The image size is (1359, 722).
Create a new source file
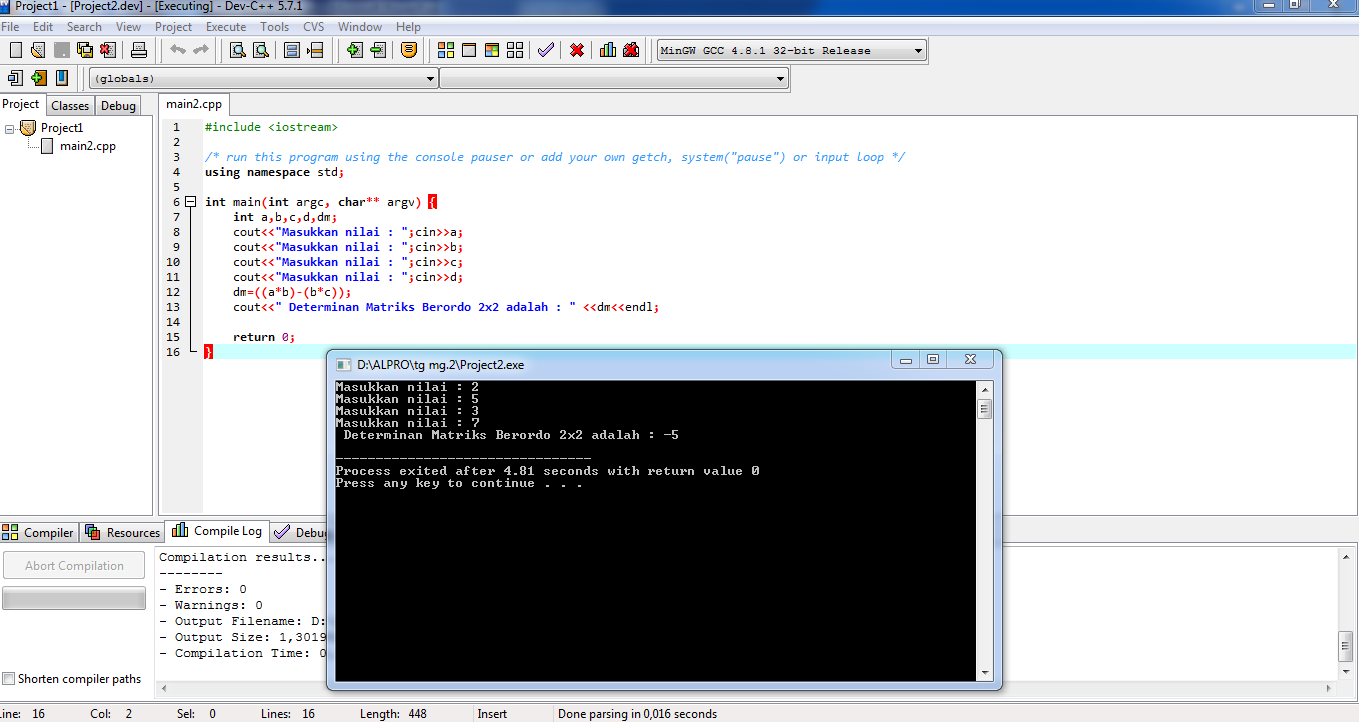pos(15,50)
